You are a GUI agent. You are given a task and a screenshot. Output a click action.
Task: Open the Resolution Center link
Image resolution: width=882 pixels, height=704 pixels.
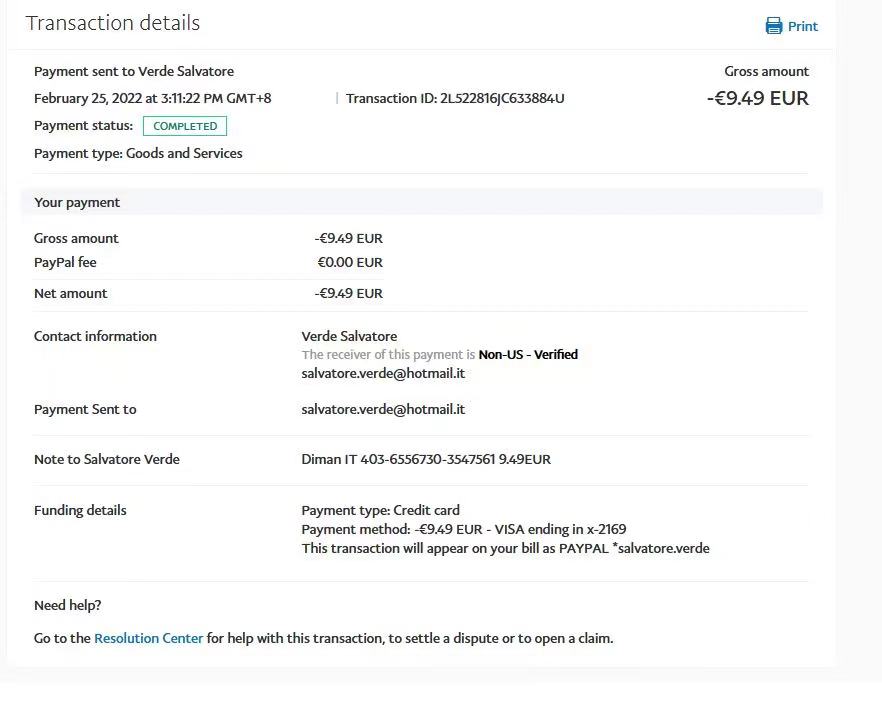(148, 638)
